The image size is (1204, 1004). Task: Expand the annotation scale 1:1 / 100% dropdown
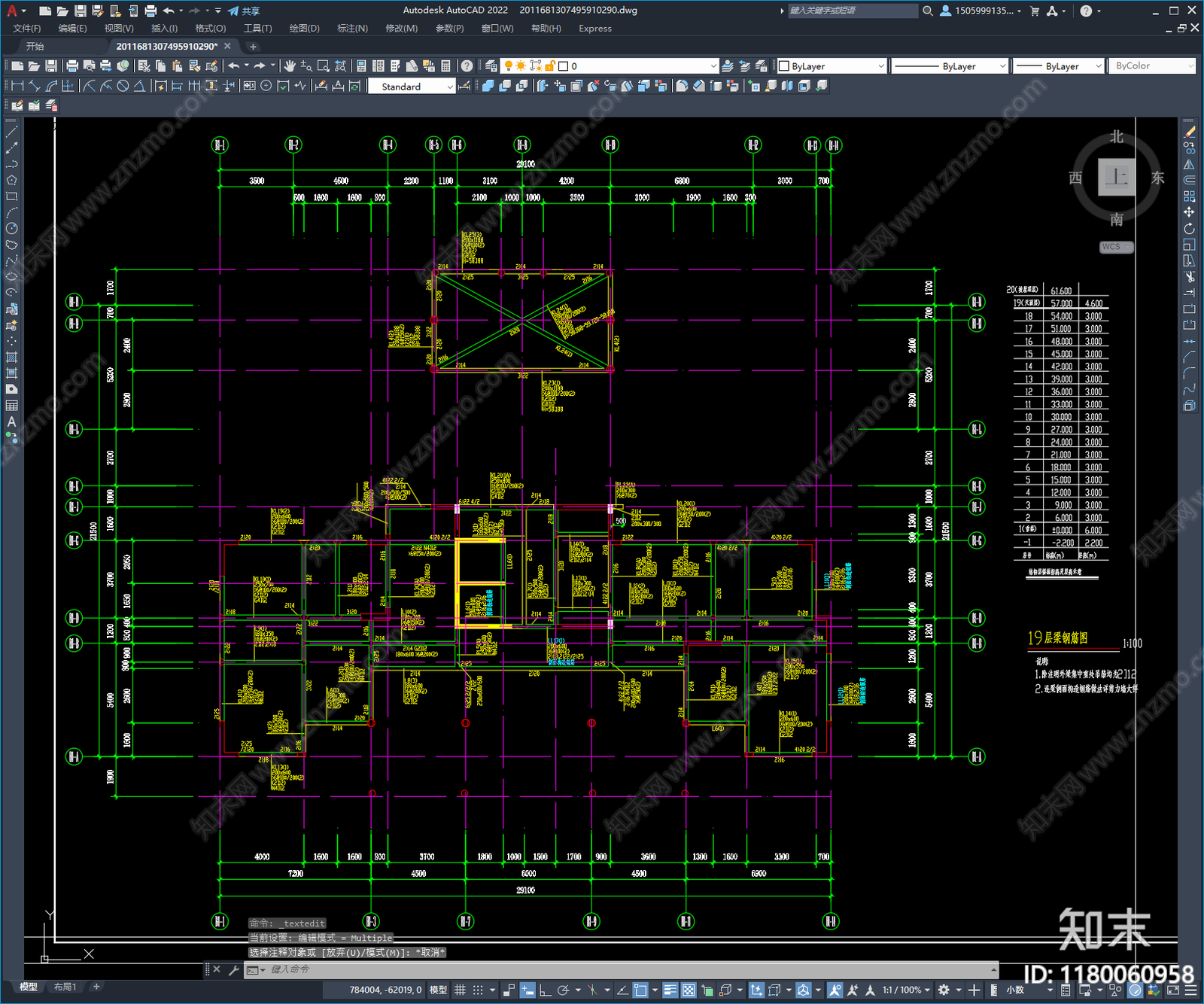coord(907,990)
